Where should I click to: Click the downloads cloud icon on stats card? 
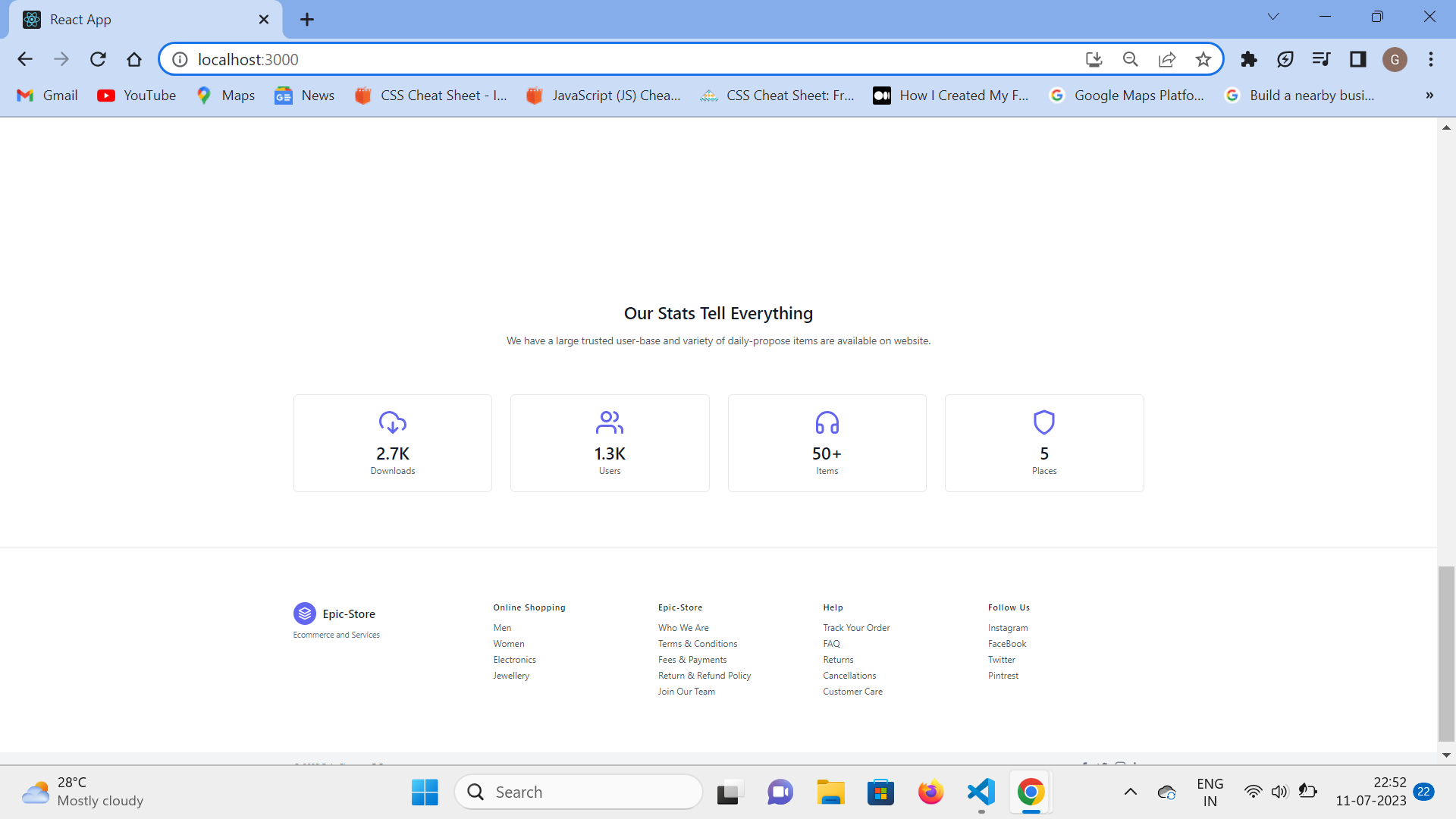(391, 423)
